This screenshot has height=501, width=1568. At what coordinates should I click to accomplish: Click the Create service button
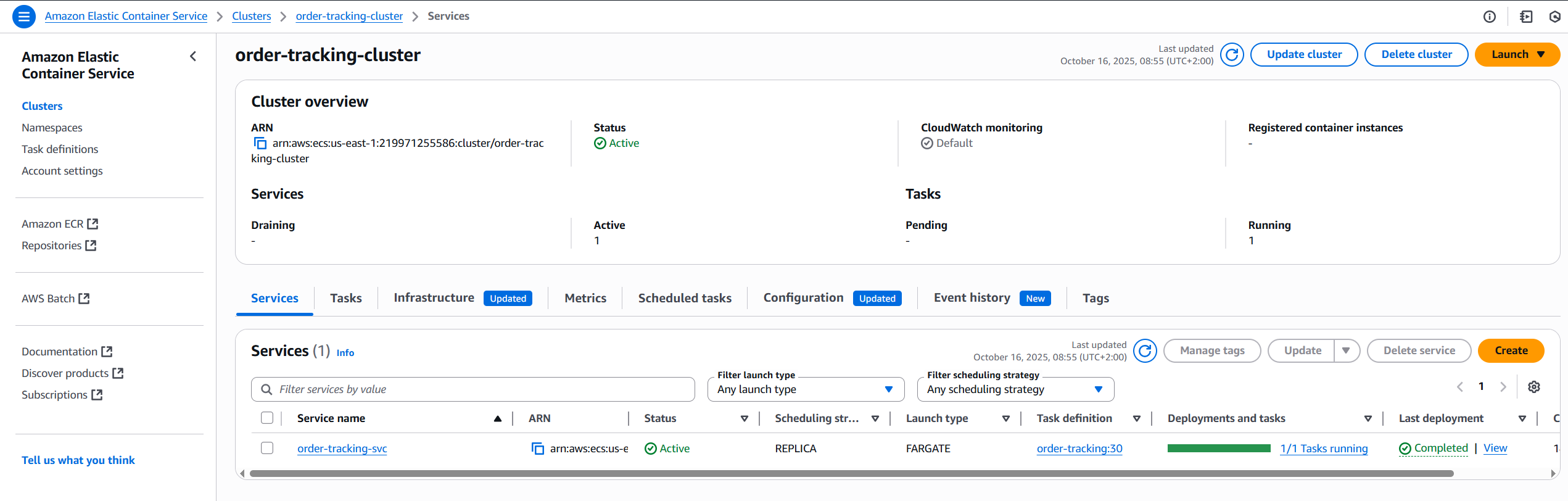tap(1511, 351)
